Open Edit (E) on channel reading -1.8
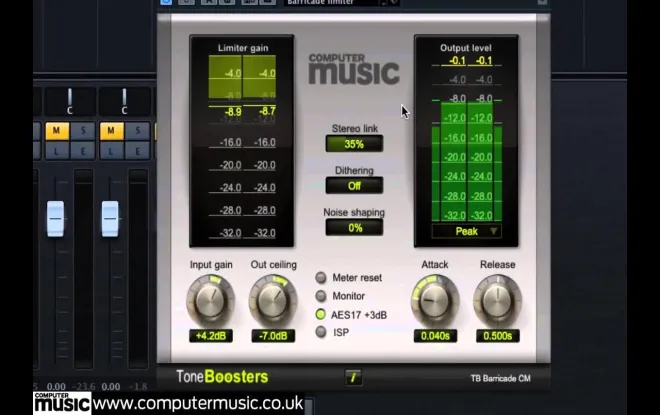 137,151
